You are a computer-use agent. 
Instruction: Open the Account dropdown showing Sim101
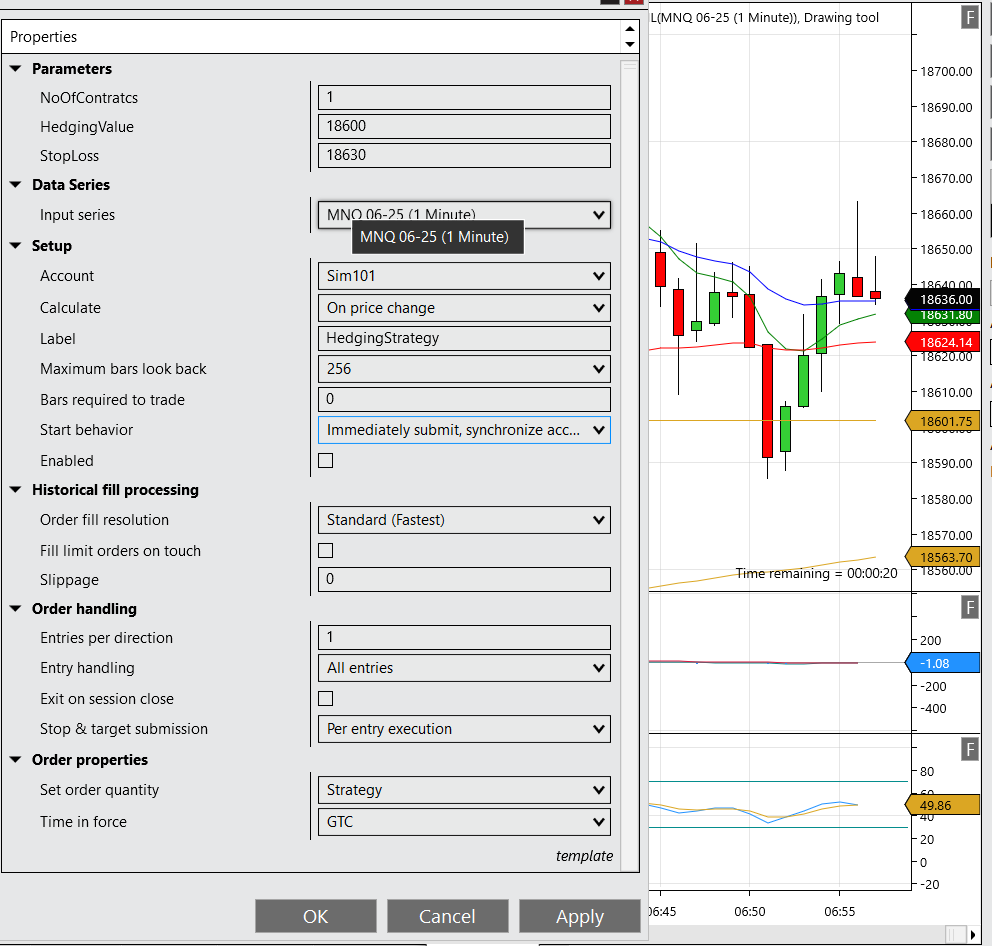click(464, 276)
